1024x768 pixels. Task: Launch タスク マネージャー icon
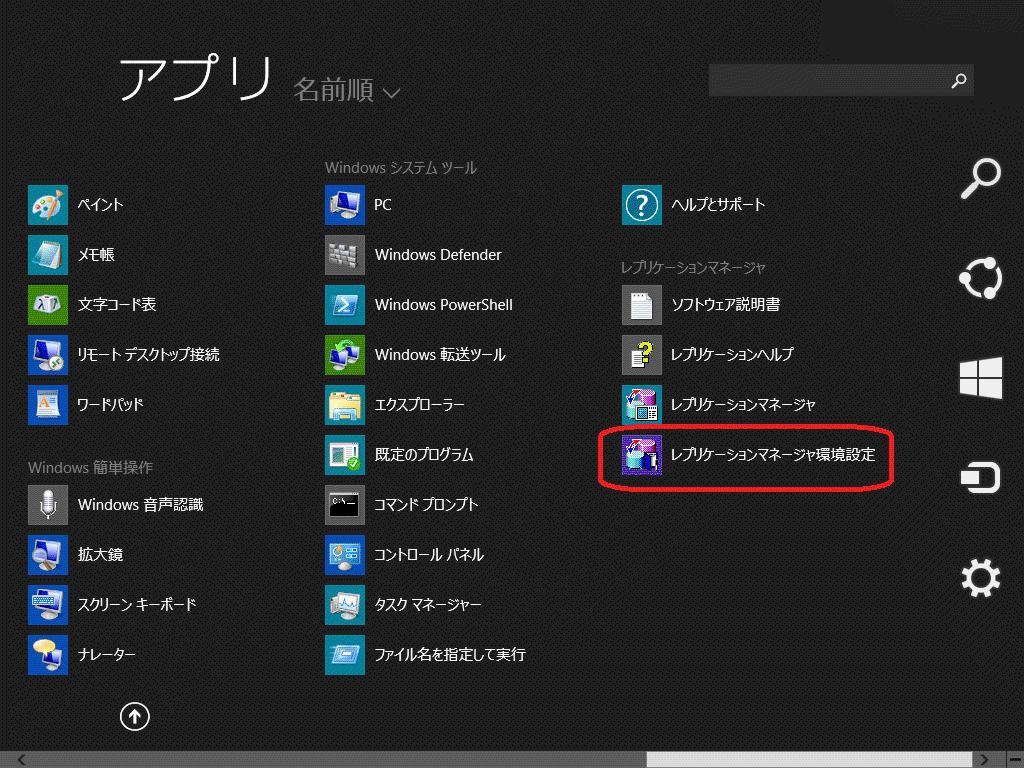(x=345, y=605)
